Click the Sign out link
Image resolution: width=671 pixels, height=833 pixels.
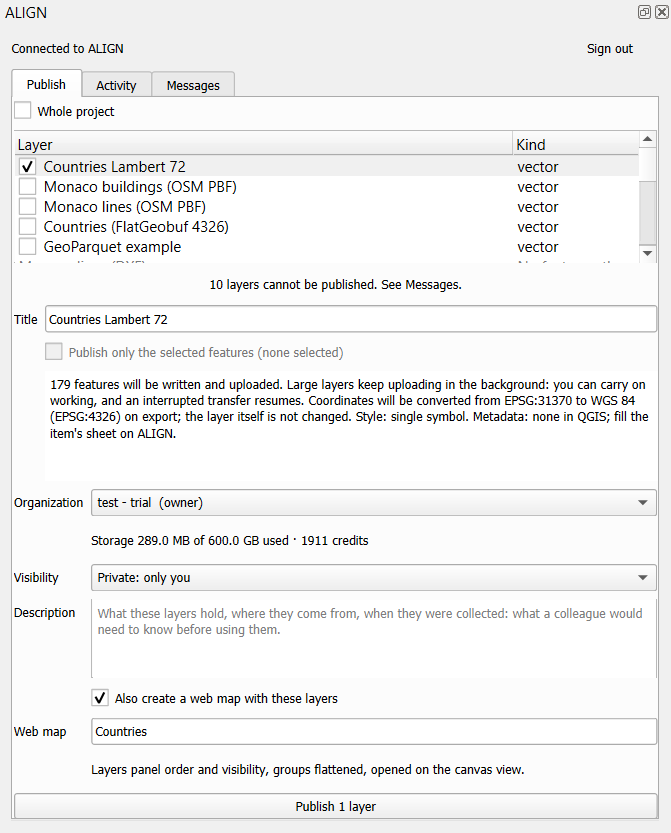pyautogui.click(x=609, y=49)
